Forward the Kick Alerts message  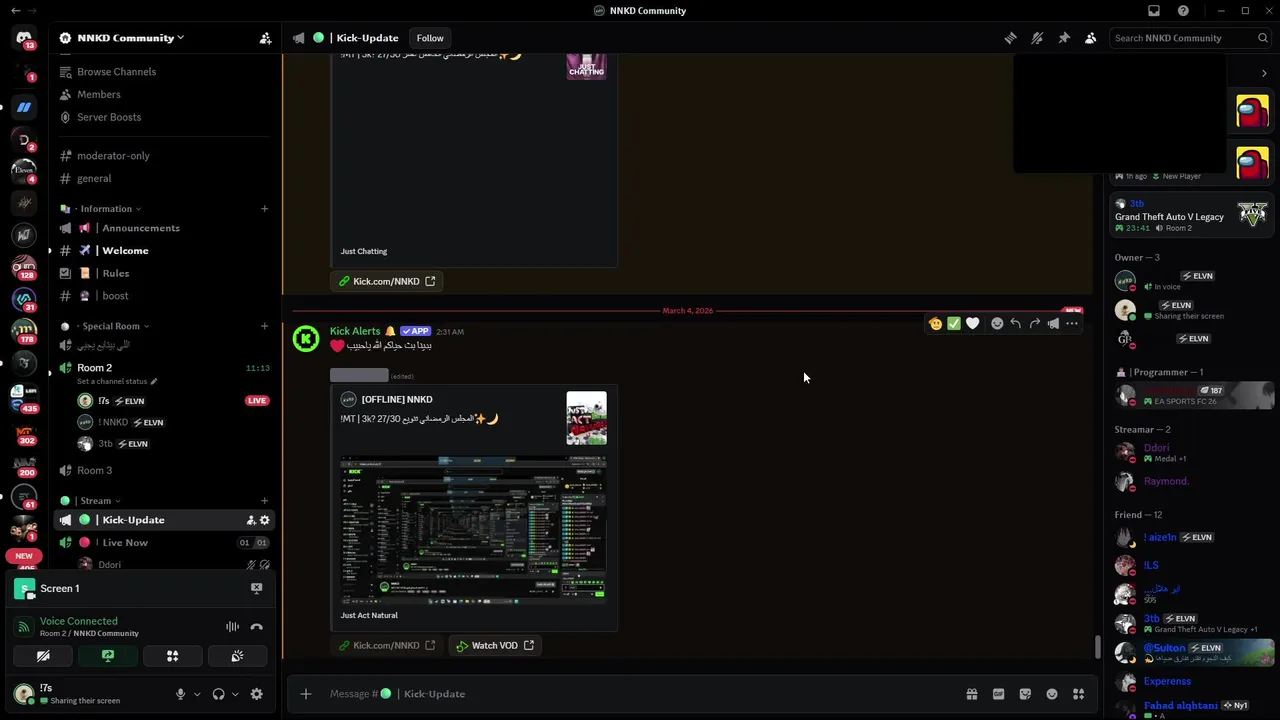pyautogui.click(x=1034, y=323)
